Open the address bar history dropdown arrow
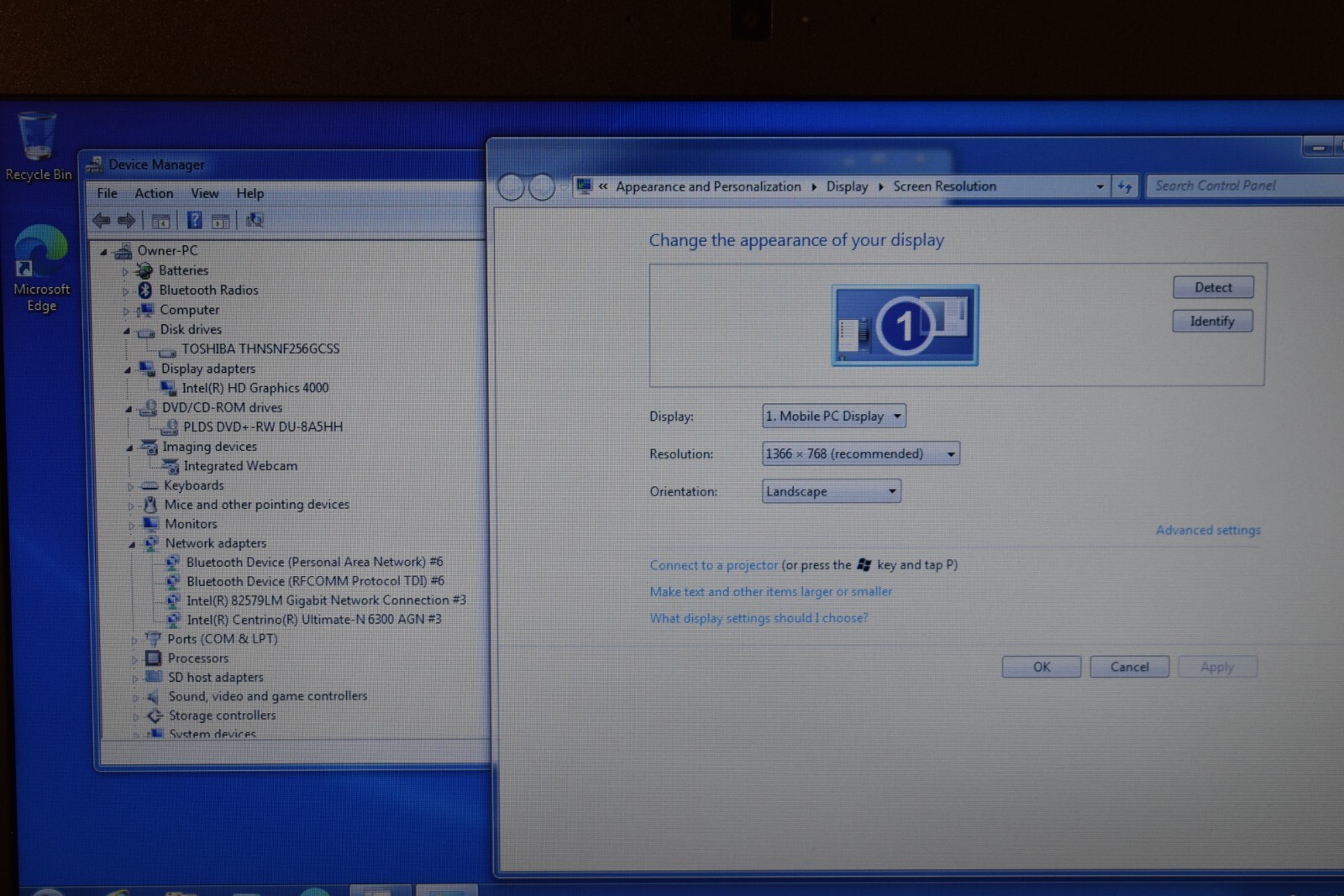Image resolution: width=1344 pixels, height=896 pixels. click(x=1100, y=186)
